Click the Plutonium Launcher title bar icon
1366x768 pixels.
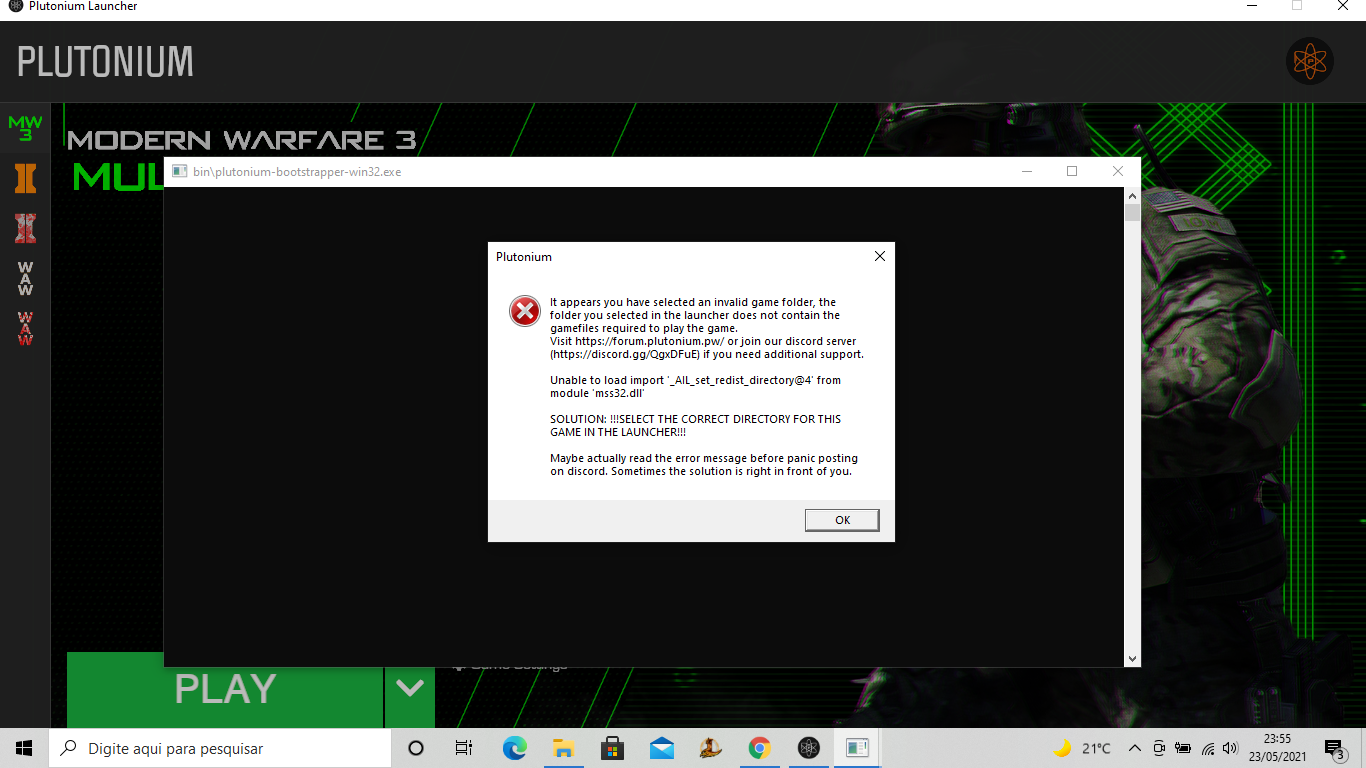[15, 6]
